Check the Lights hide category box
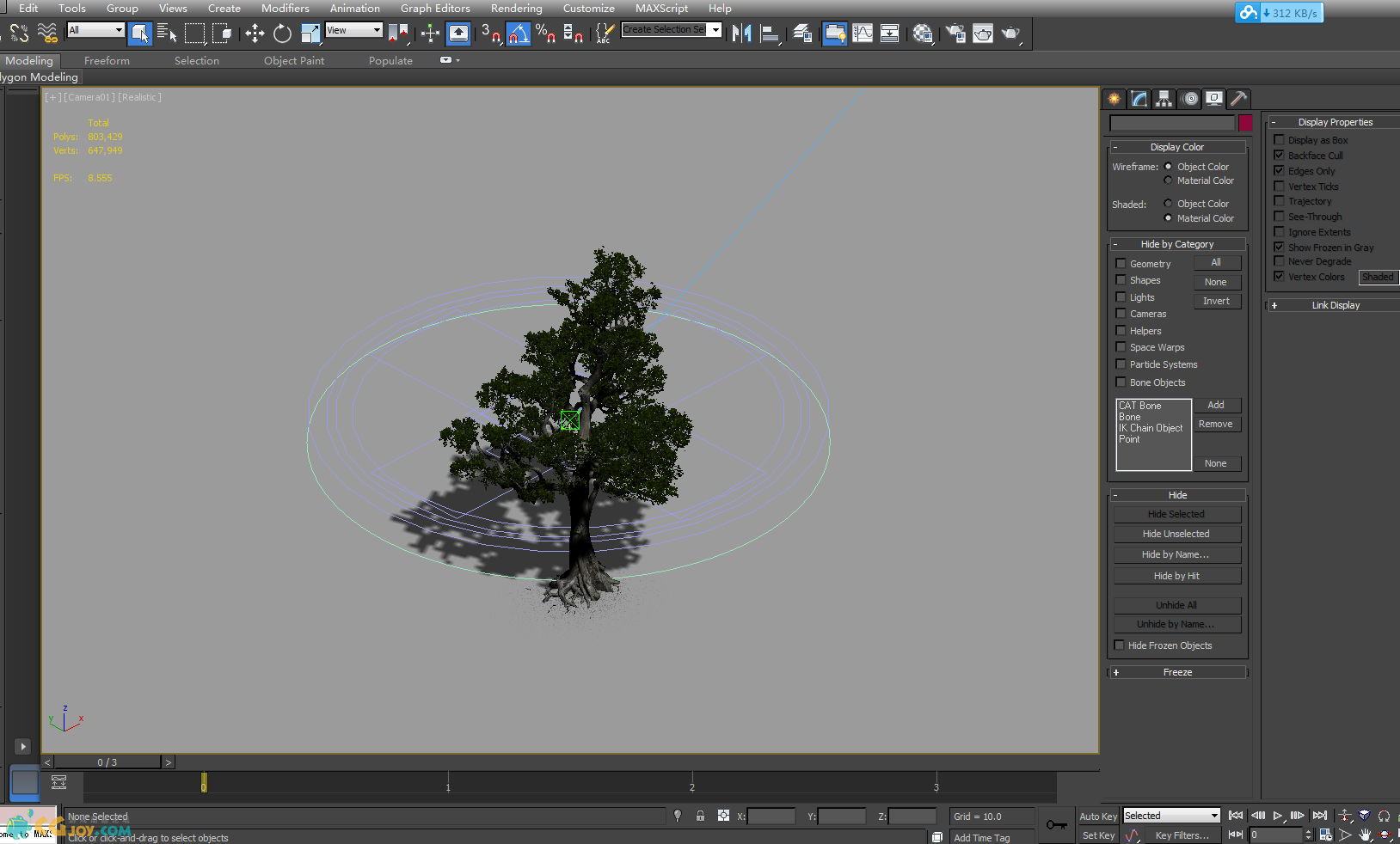Screen dimensions: 1400x844 pos(1121,297)
